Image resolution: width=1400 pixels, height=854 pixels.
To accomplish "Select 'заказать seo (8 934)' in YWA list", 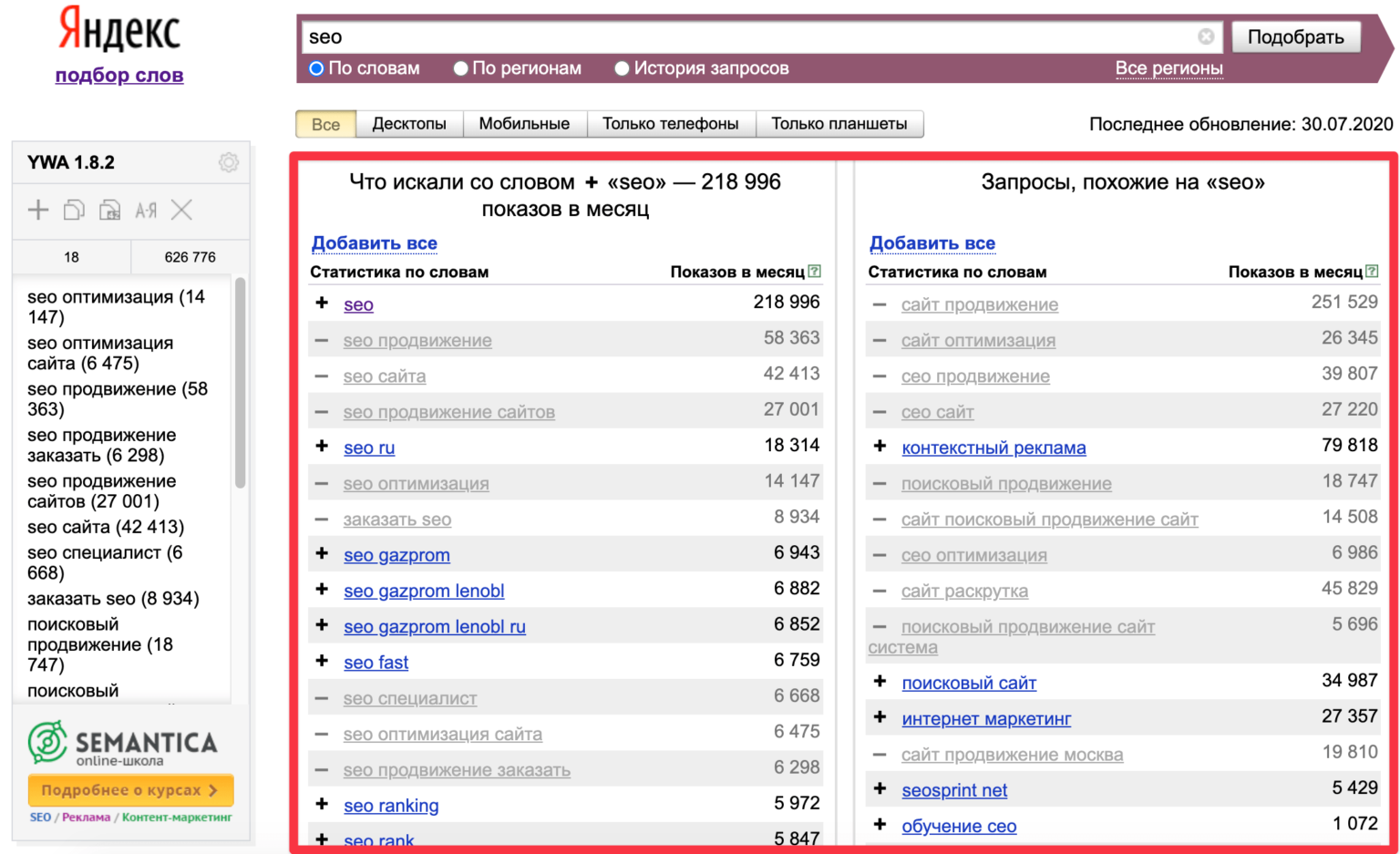I will click(113, 599).
